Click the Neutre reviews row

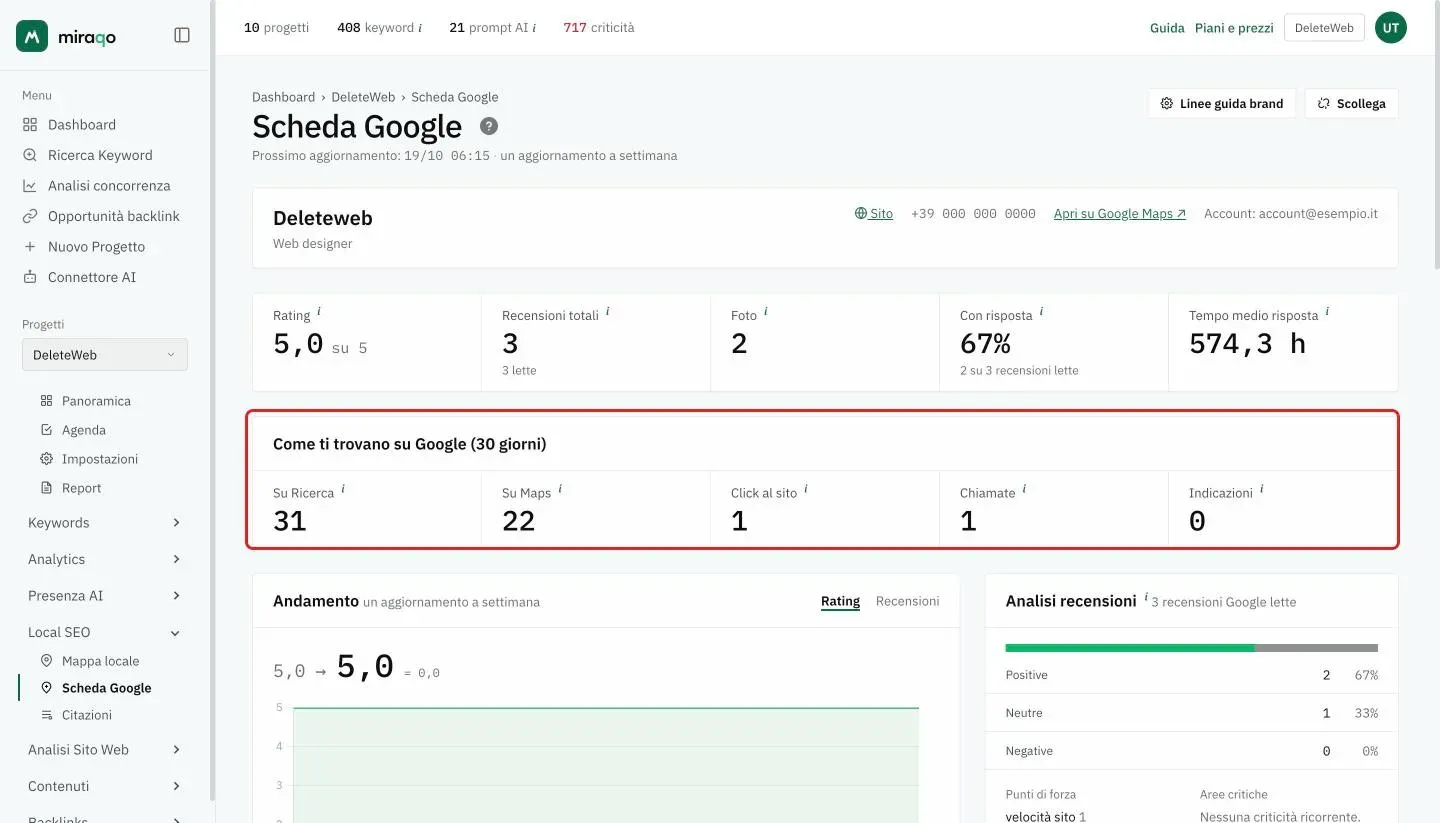point(1192,713)
